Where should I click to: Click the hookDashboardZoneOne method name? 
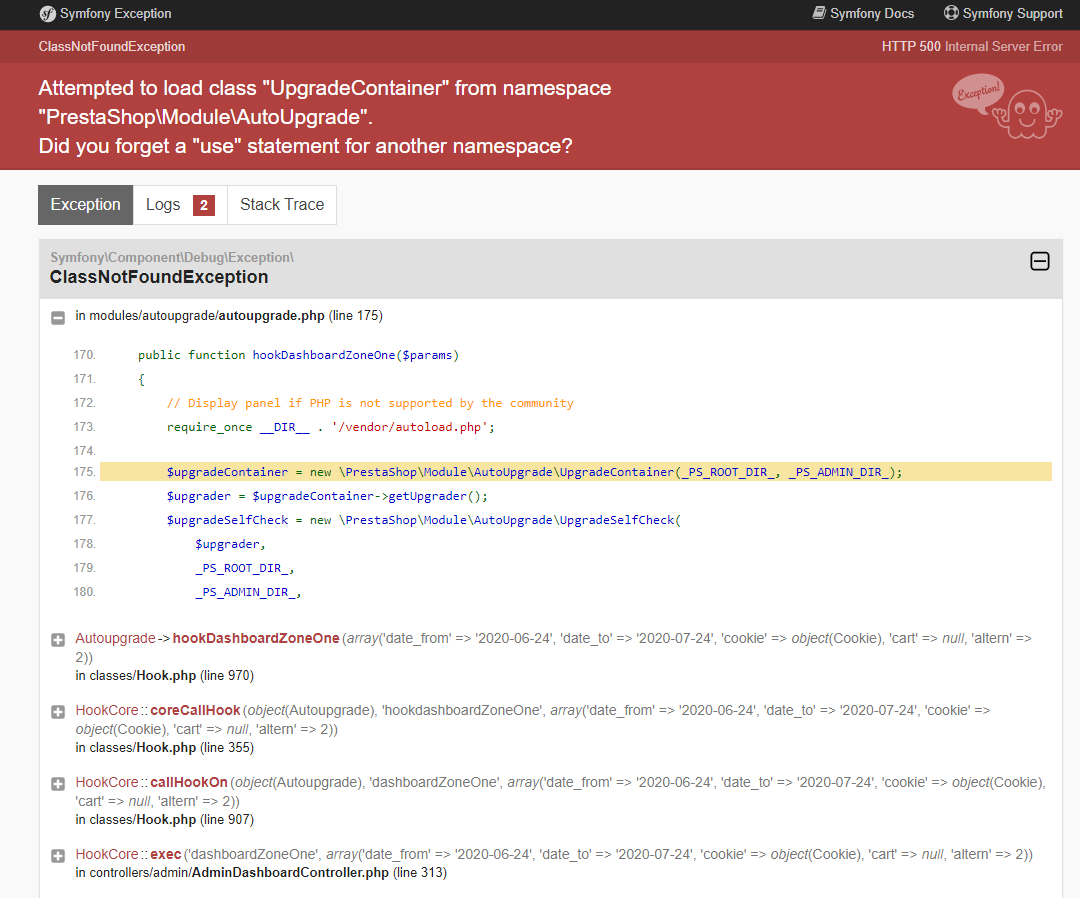coord(256,638)
